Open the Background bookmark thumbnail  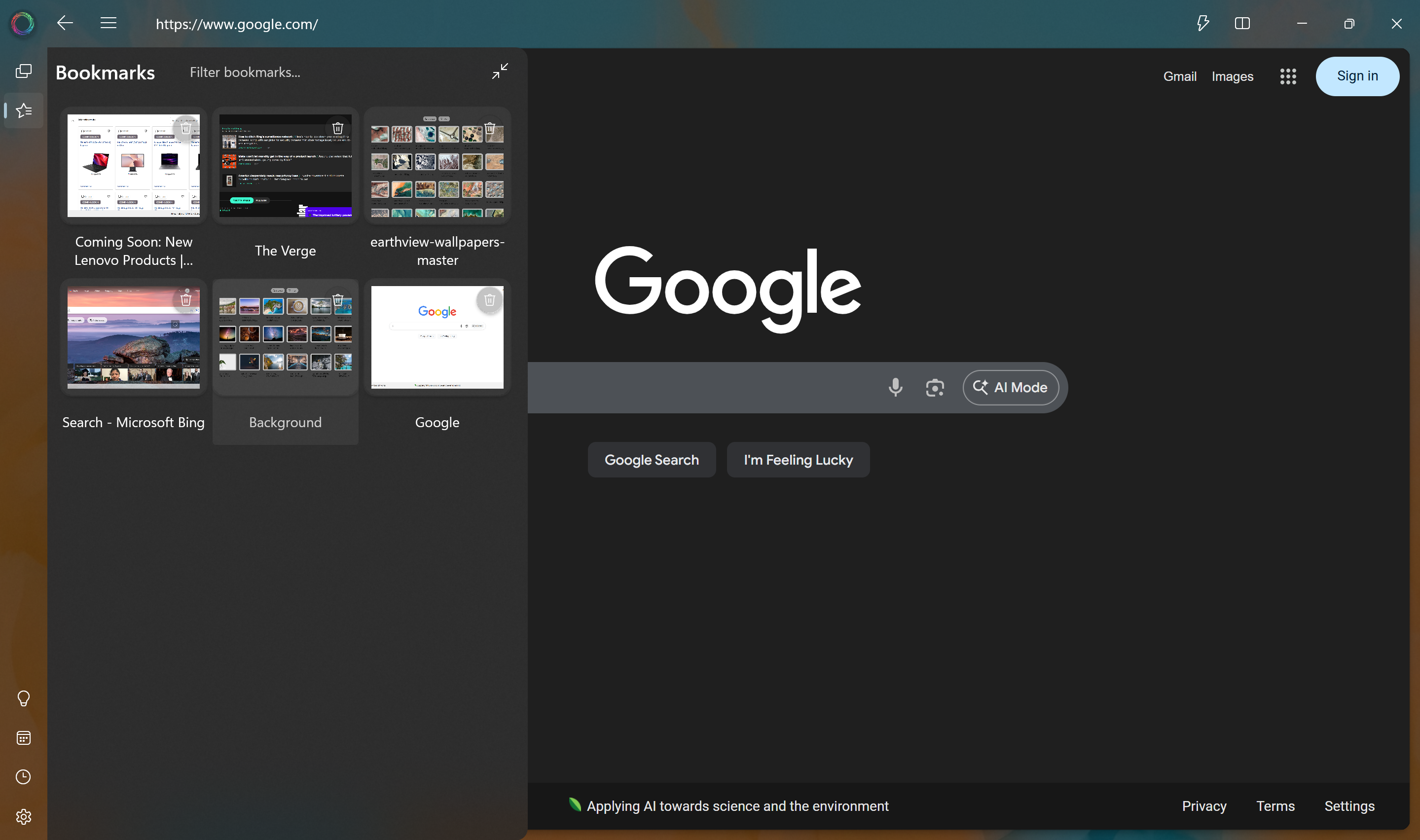[x=285, y=337]
